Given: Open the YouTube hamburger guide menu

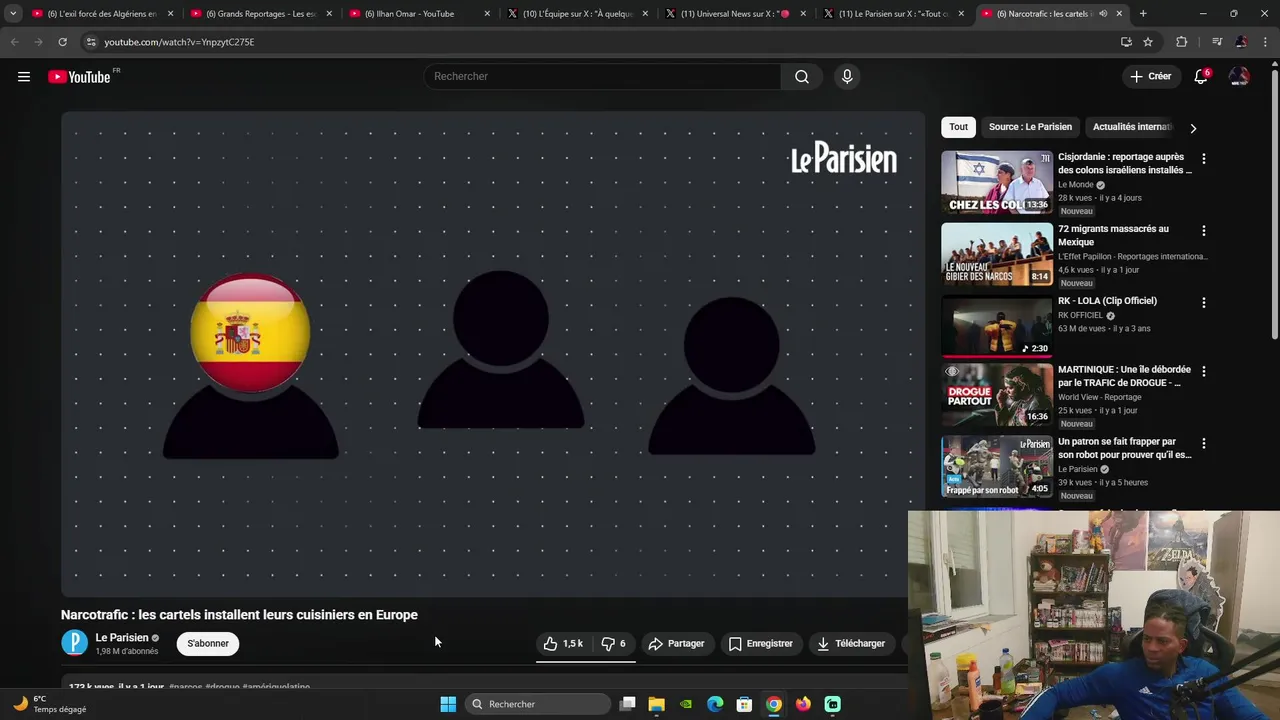Looking at the screenshot, I should coord(24,77).
